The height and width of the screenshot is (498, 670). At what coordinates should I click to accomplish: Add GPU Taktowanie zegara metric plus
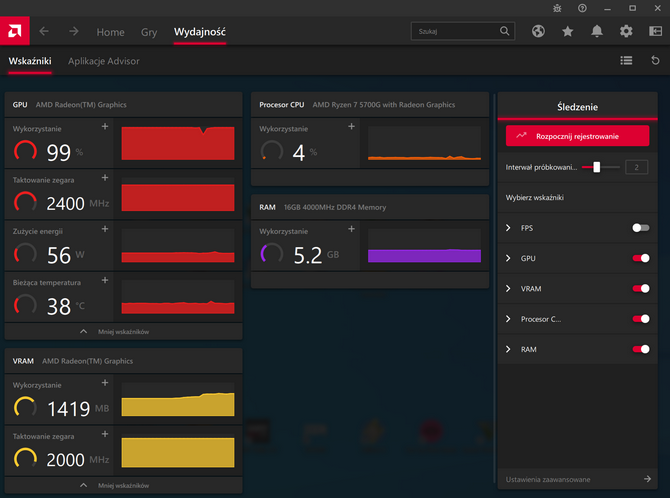[105, 178]
